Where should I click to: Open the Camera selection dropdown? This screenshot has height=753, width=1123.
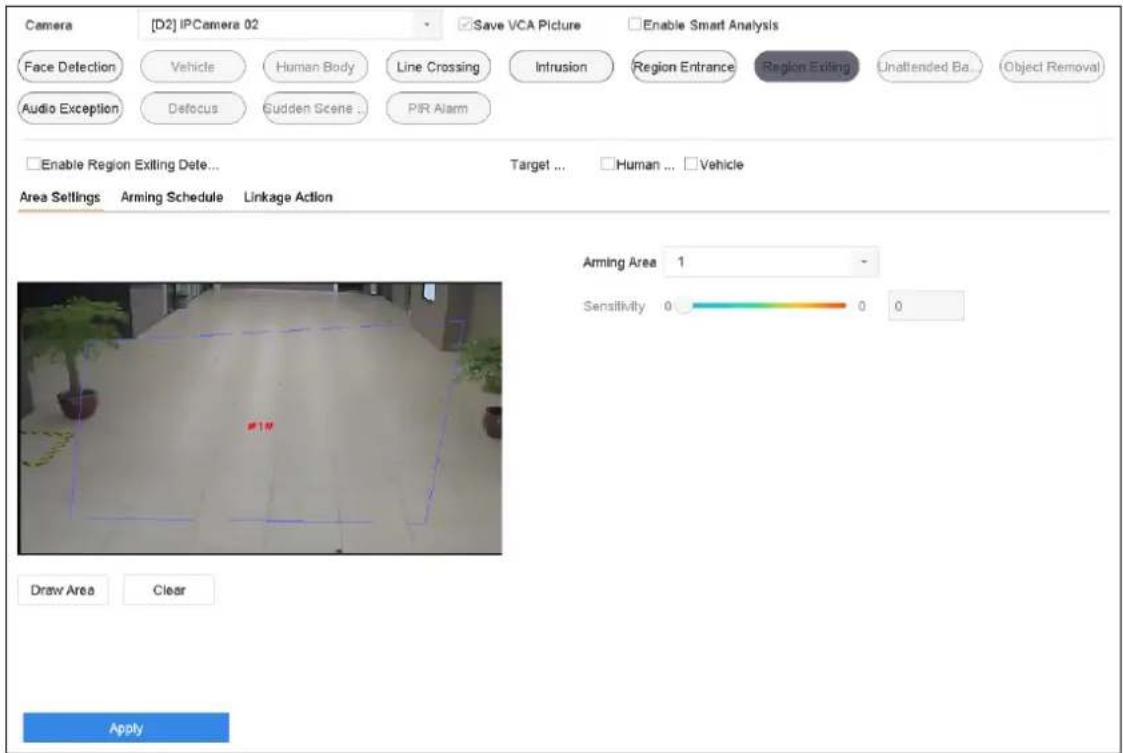(x=289, y=25)
